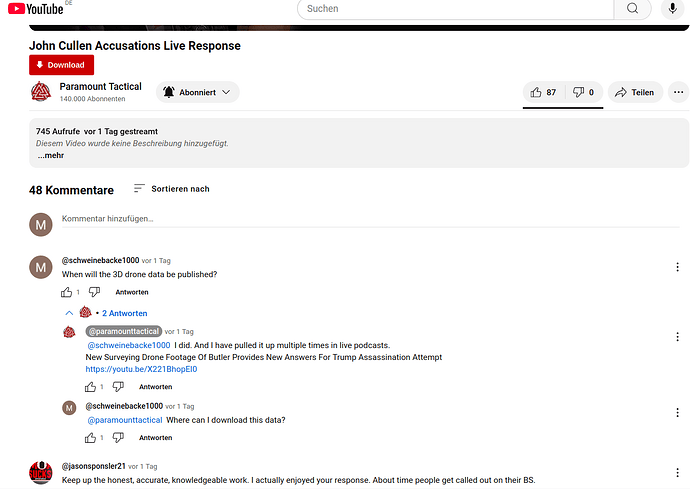Collapse the 2 Antworten replies

pyautogui.click(x=106, y=313)
